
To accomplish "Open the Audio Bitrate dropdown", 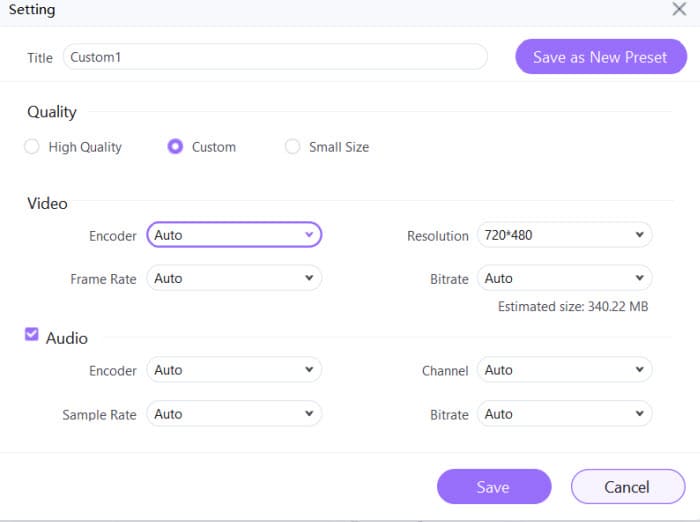I will [564, 414].
